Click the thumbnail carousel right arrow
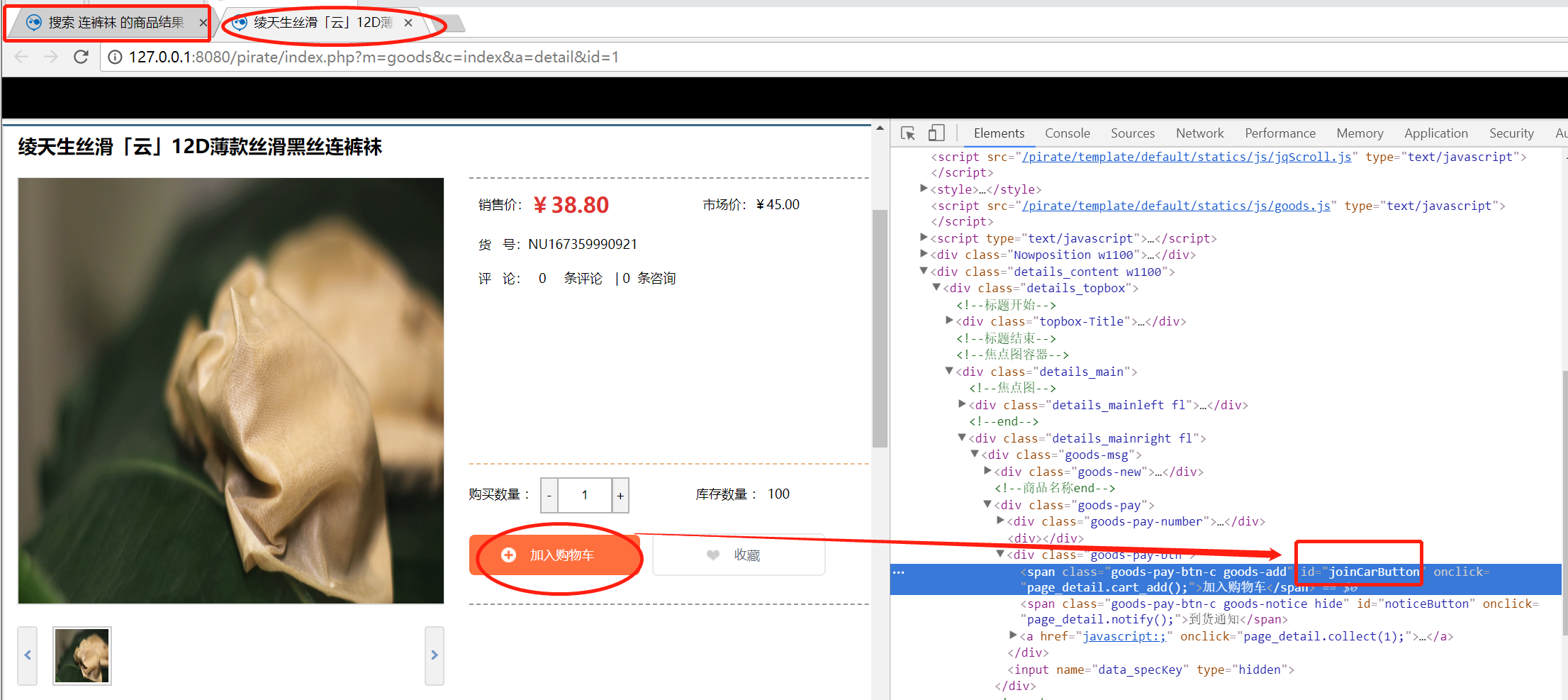This screenshot has height=700, width=1568. 435,655
